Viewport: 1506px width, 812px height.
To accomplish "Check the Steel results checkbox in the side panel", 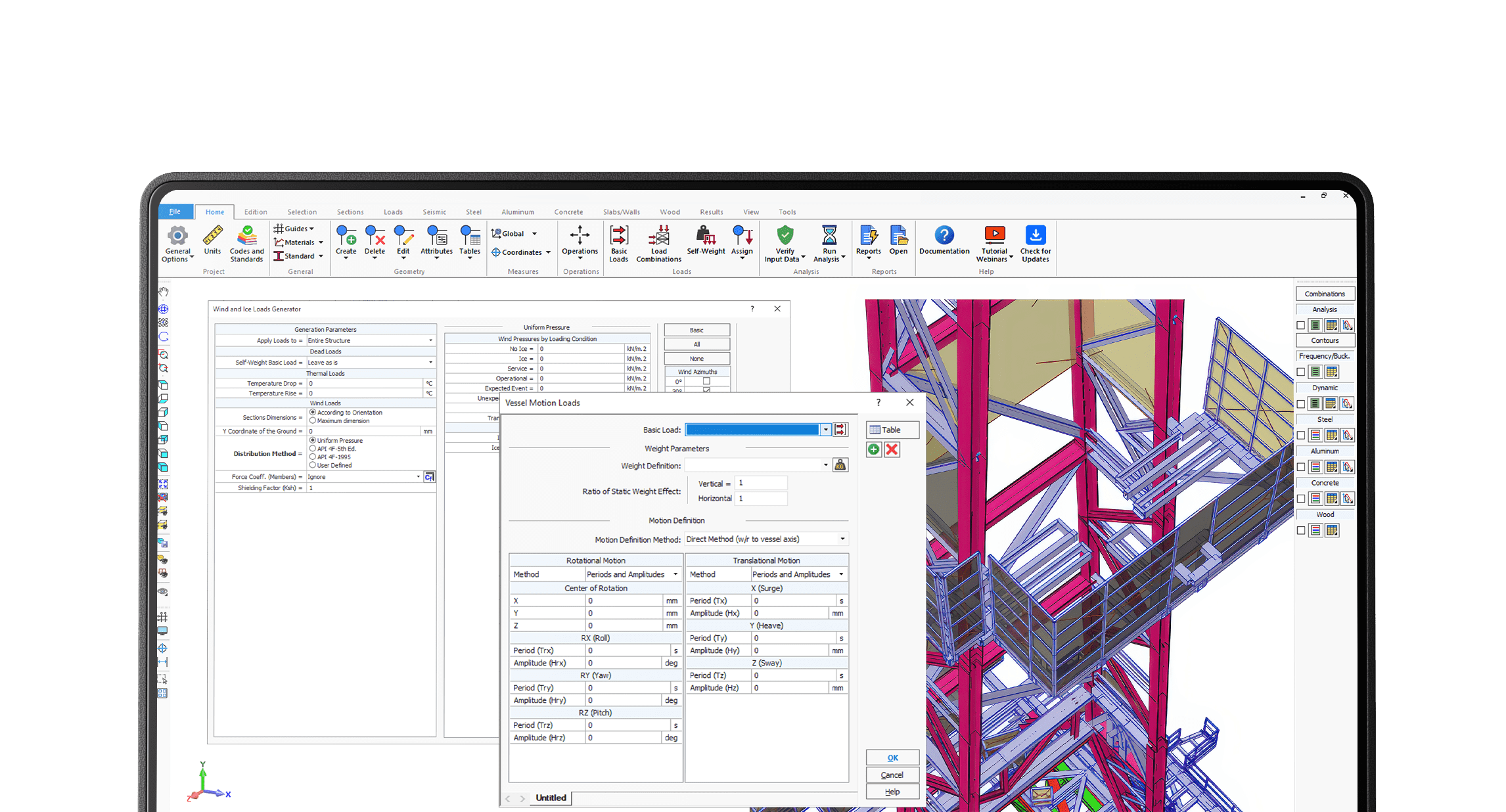I will 1300,435.
